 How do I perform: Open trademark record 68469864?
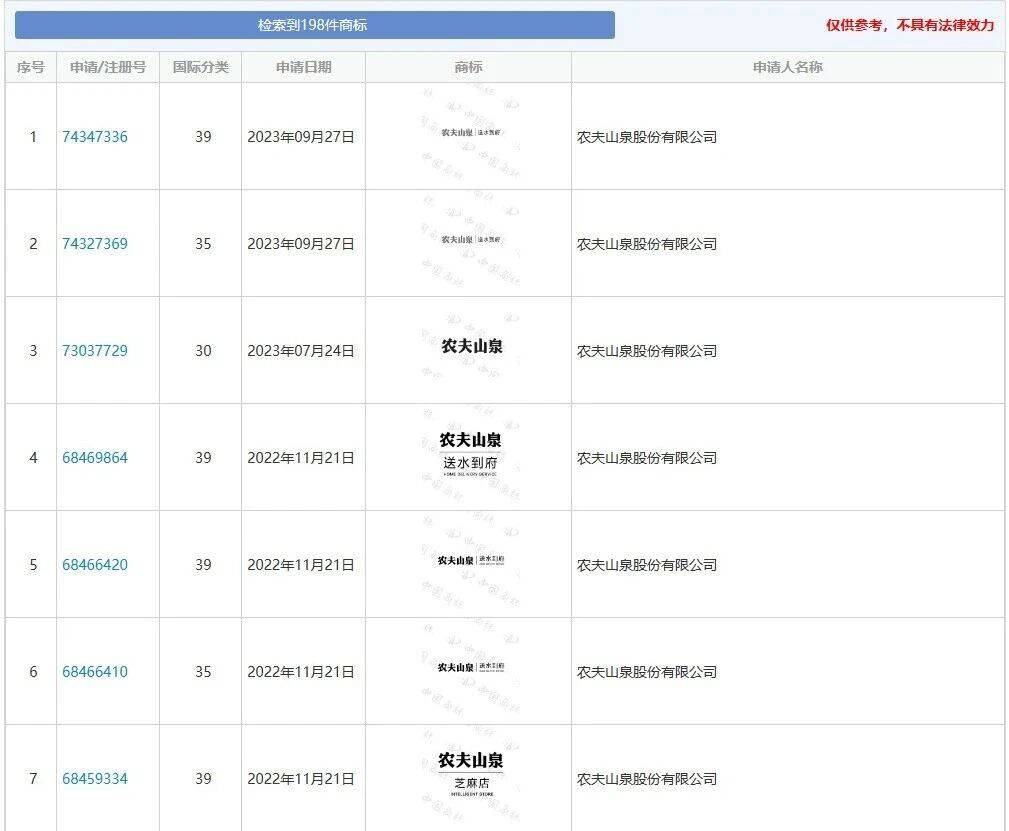(x=95, y=458)
